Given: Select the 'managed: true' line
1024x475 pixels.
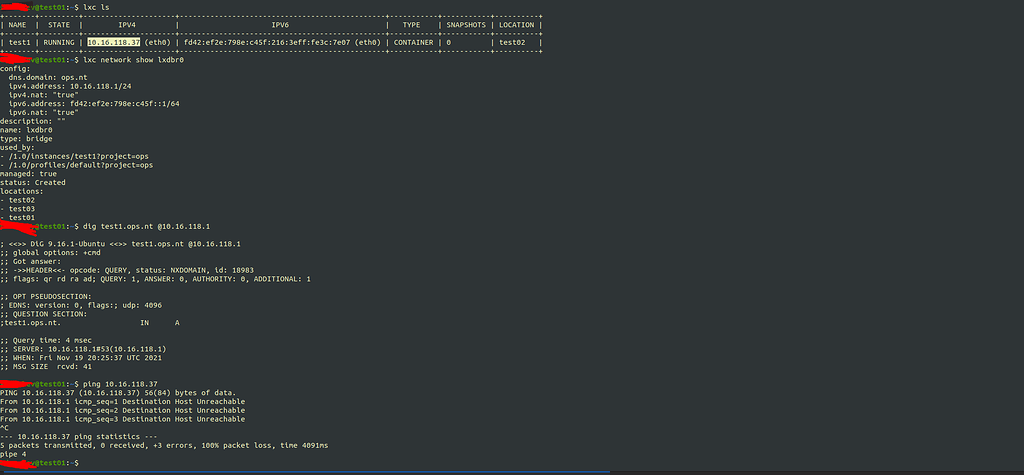Looking at the screenshot, I should pos(28,174).
